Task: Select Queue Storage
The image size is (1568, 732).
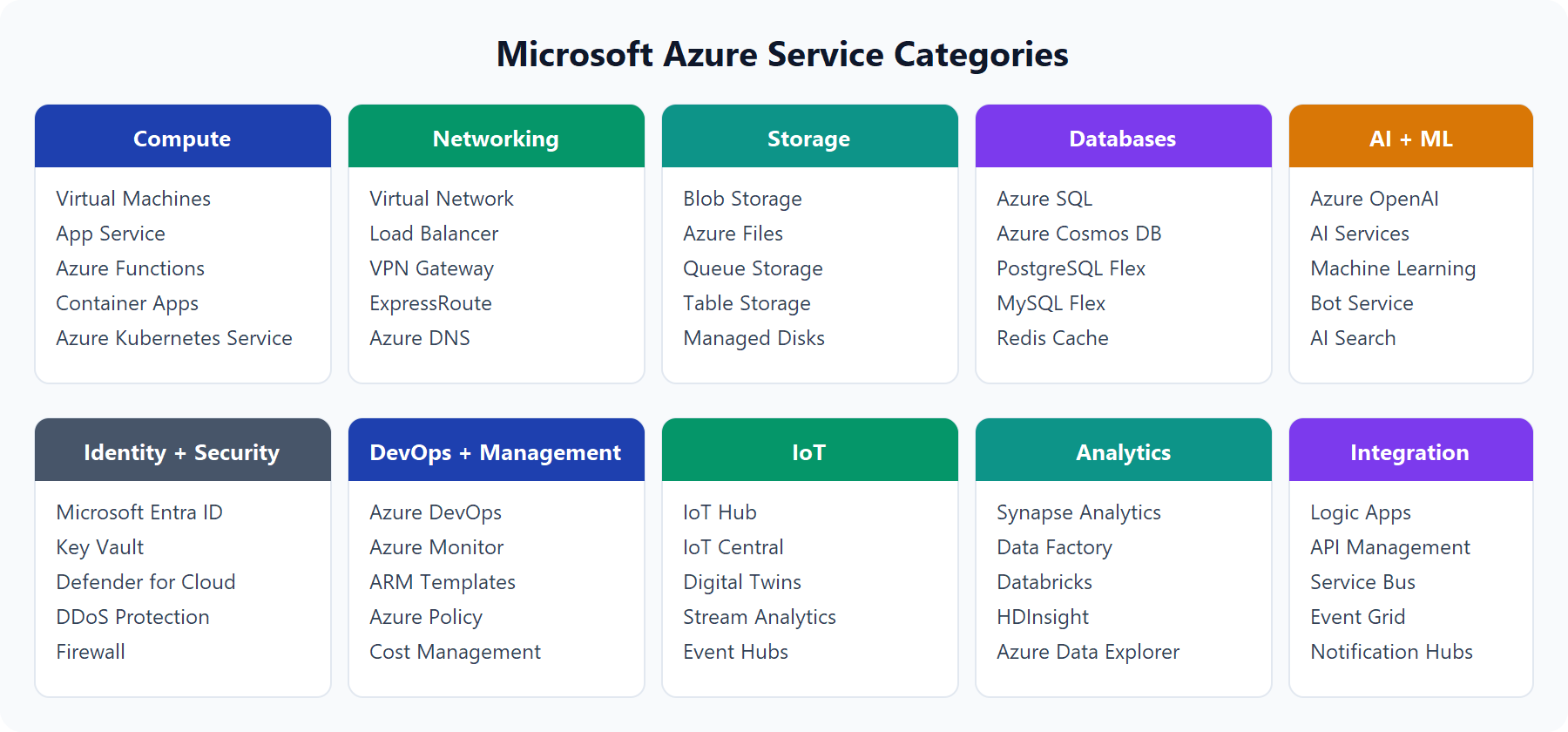Action: tap(753, 268)
